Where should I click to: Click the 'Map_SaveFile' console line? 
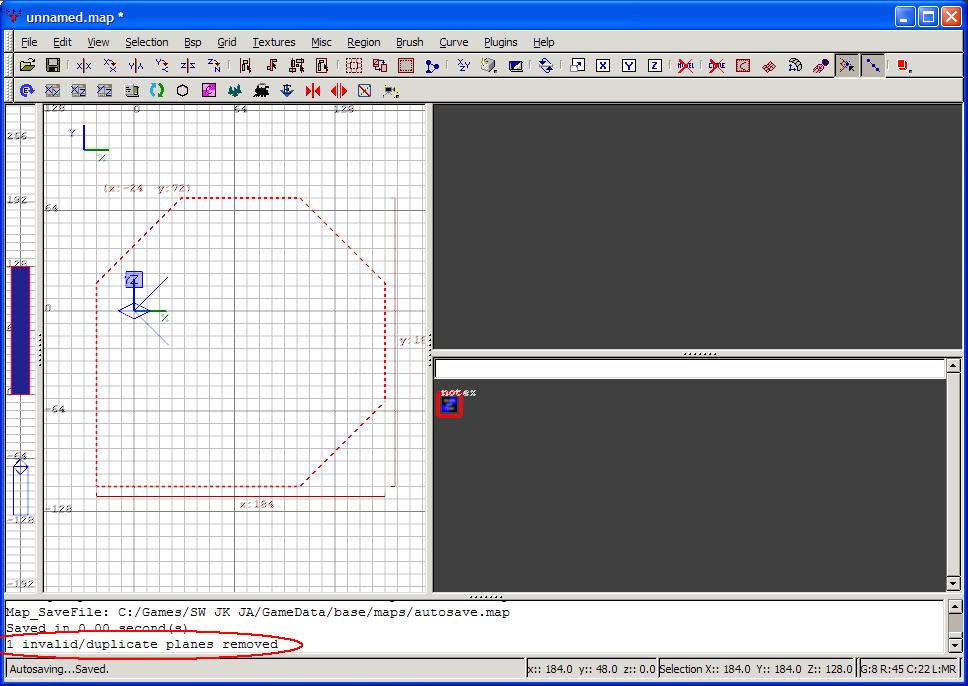click(258, 613)
